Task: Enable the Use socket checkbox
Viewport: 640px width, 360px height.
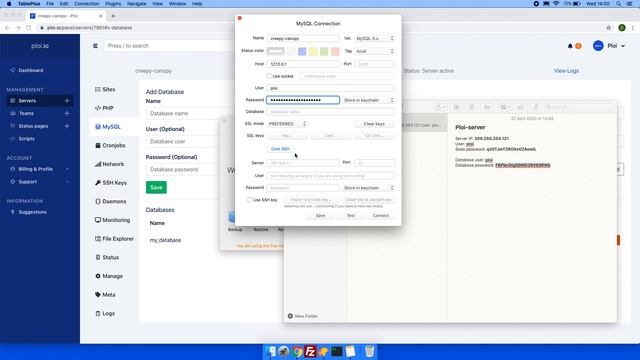Action: click(269, 76)
